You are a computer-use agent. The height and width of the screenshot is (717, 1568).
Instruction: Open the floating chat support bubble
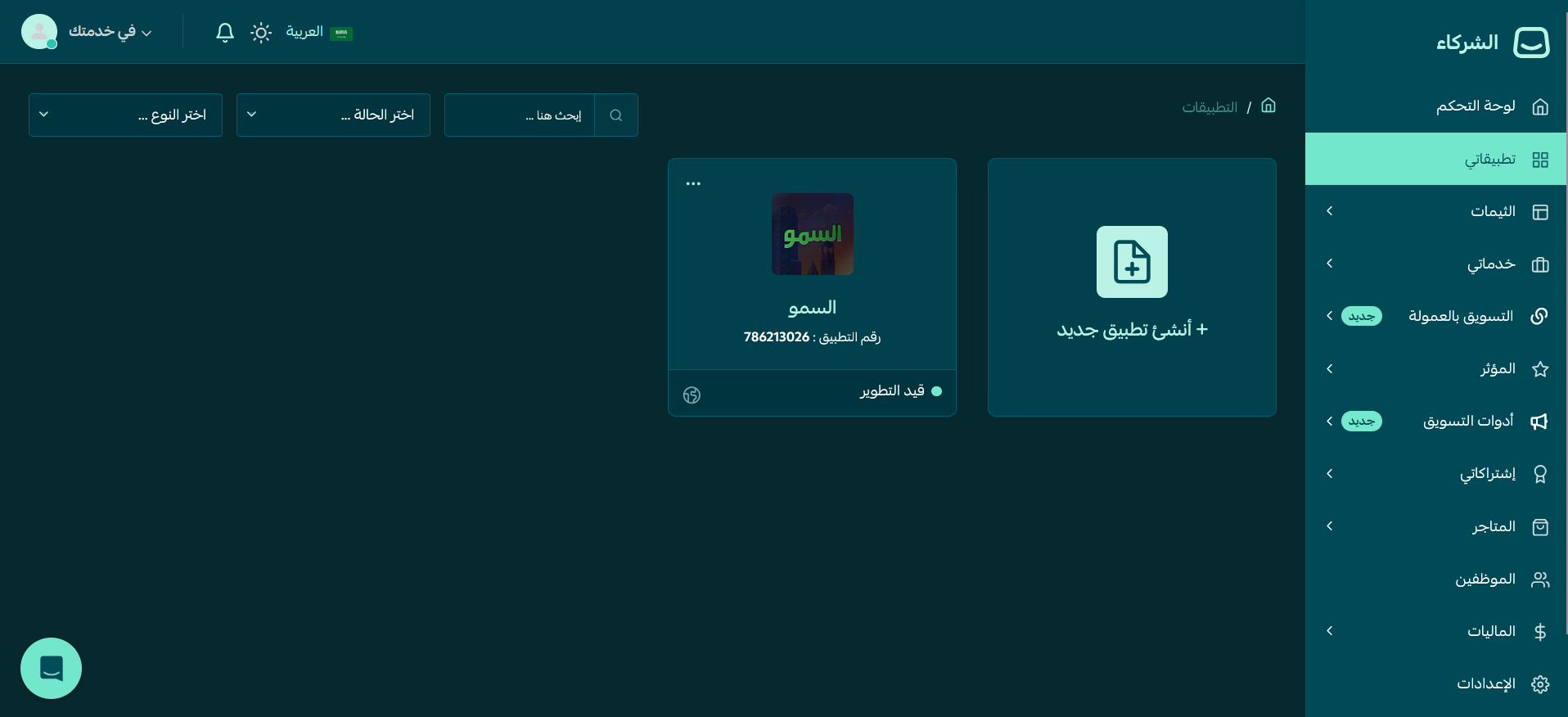(51, 668)
